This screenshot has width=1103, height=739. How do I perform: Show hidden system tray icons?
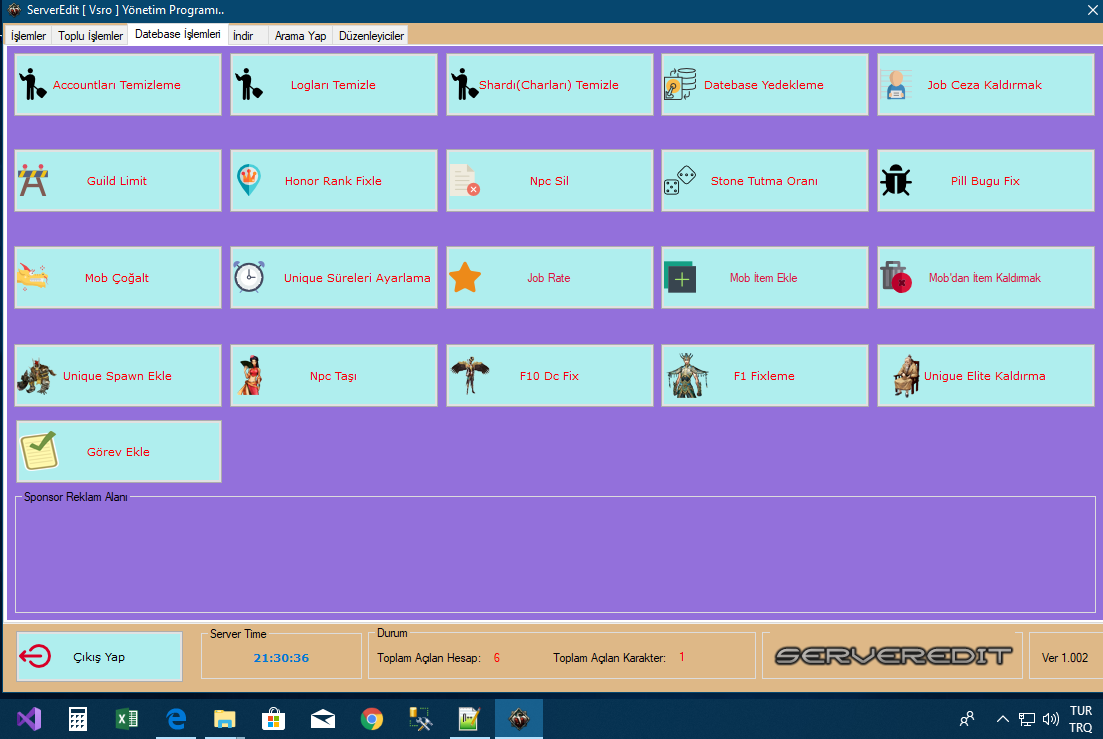tap(1002, 719)
